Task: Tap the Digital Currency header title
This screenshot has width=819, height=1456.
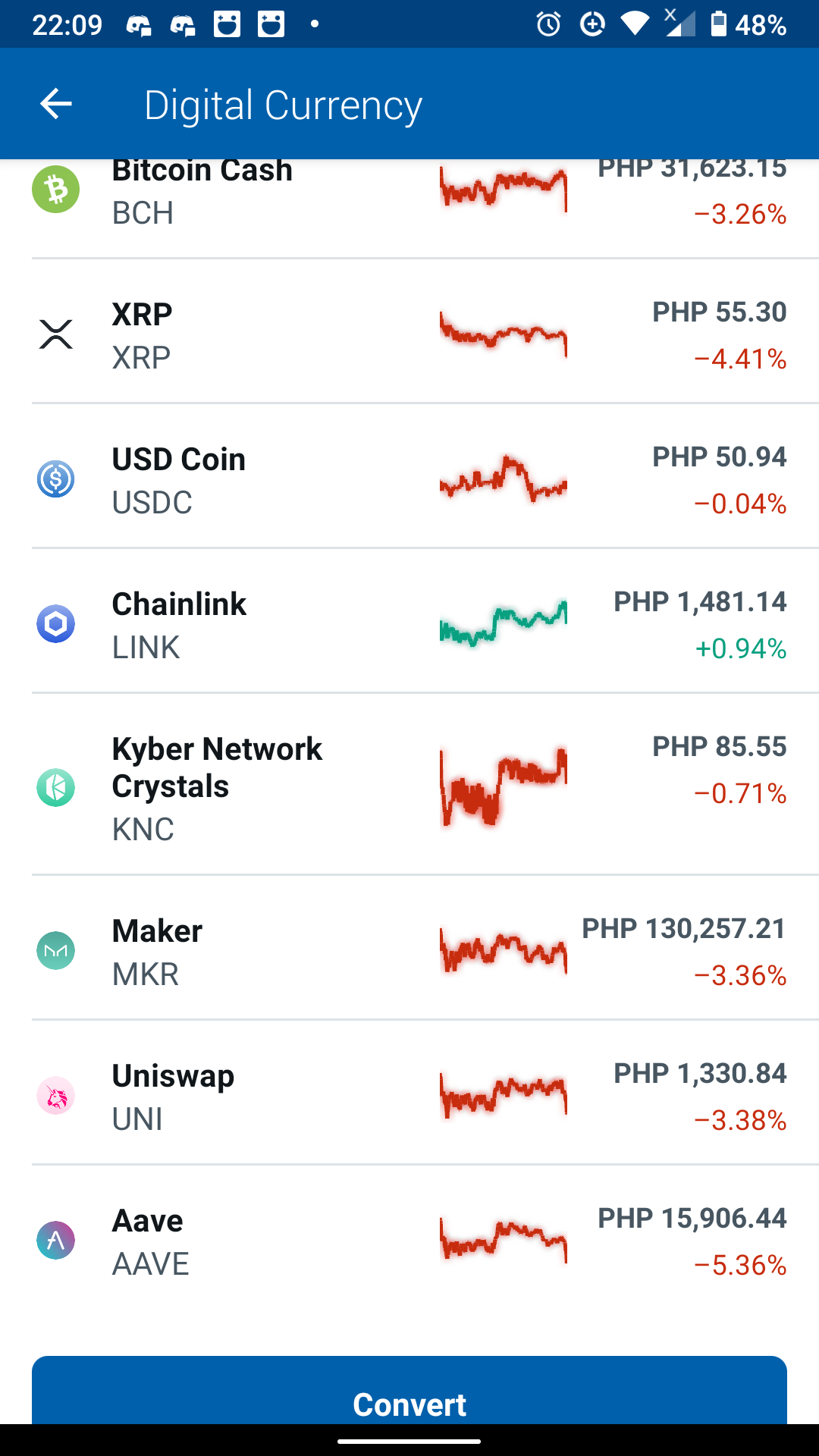Action: pyautogui.click(x=283, y=105)
